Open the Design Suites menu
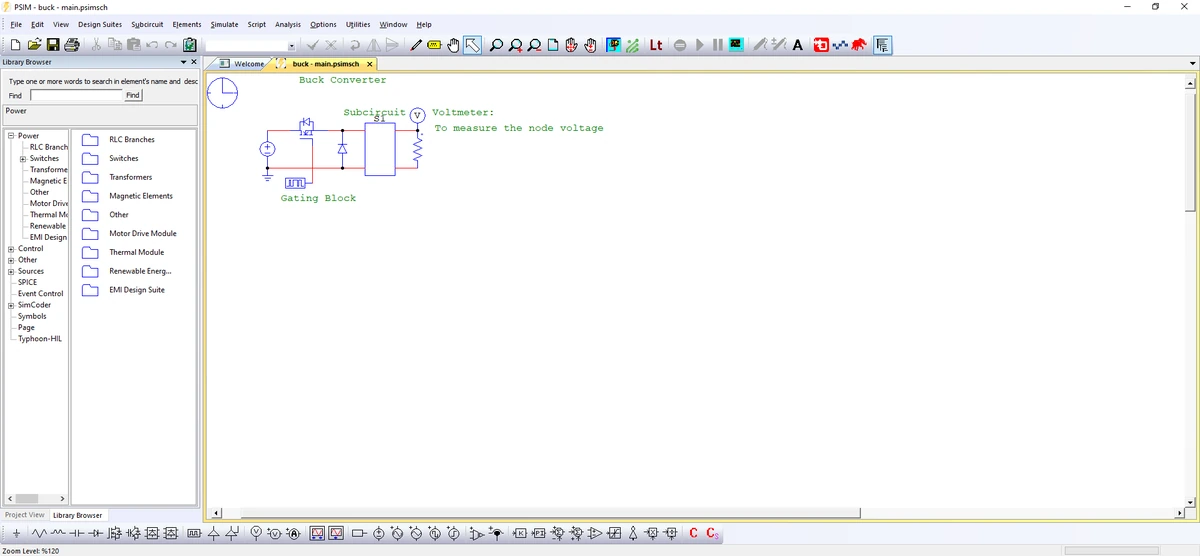The height and width of the screenshot is (556, 1200). click(100, 24)
